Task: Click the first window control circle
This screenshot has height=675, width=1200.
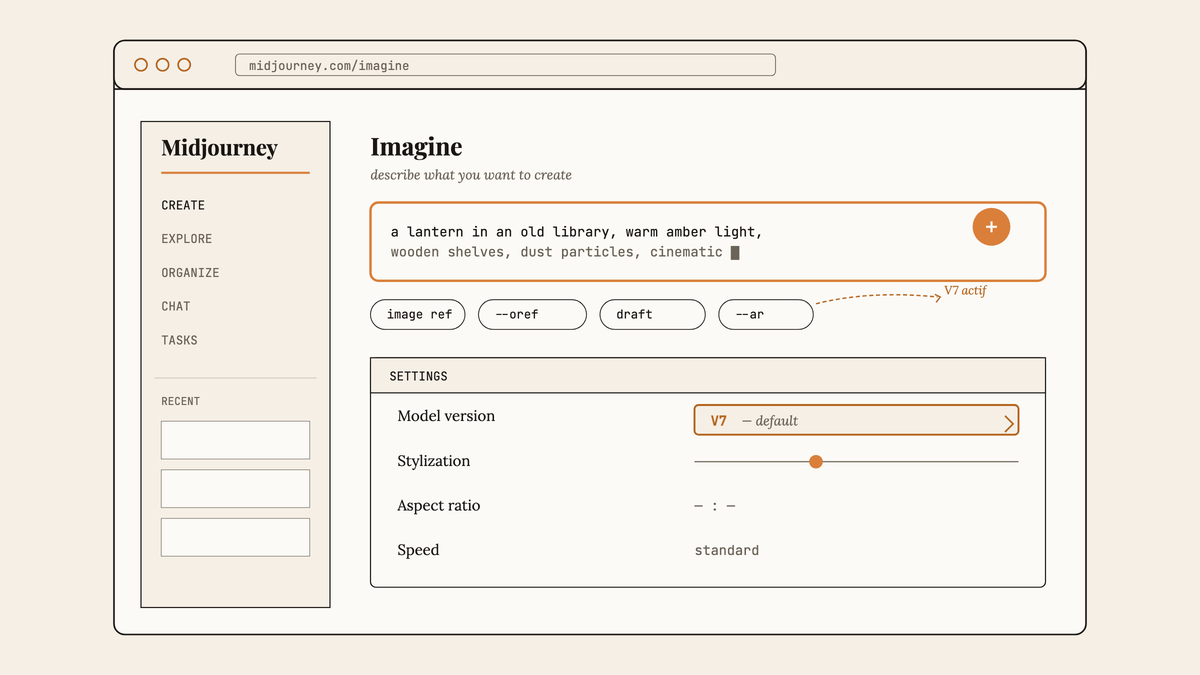Action: 141,65
